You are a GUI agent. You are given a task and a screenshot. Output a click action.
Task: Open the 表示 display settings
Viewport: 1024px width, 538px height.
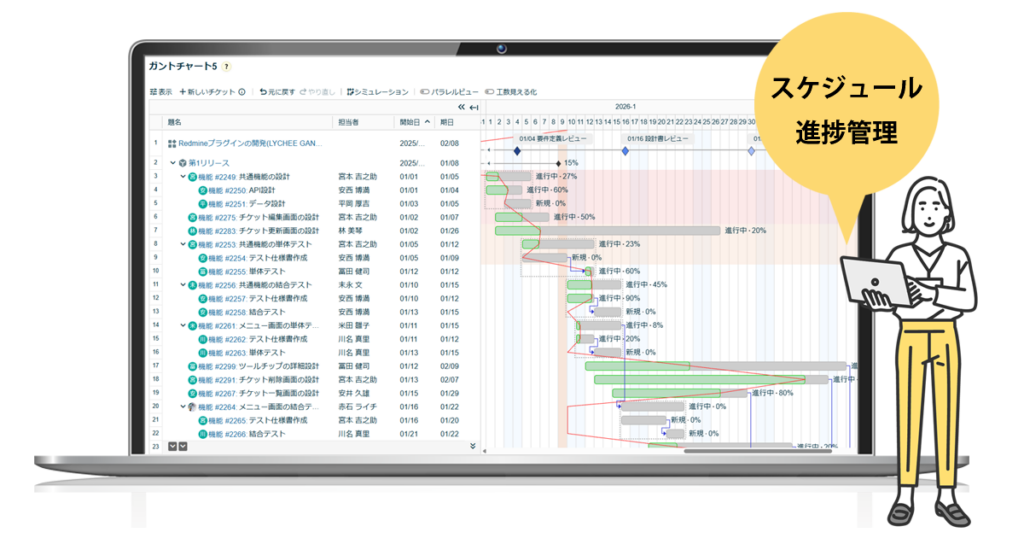pyautogui.click(x=161, y=92)
